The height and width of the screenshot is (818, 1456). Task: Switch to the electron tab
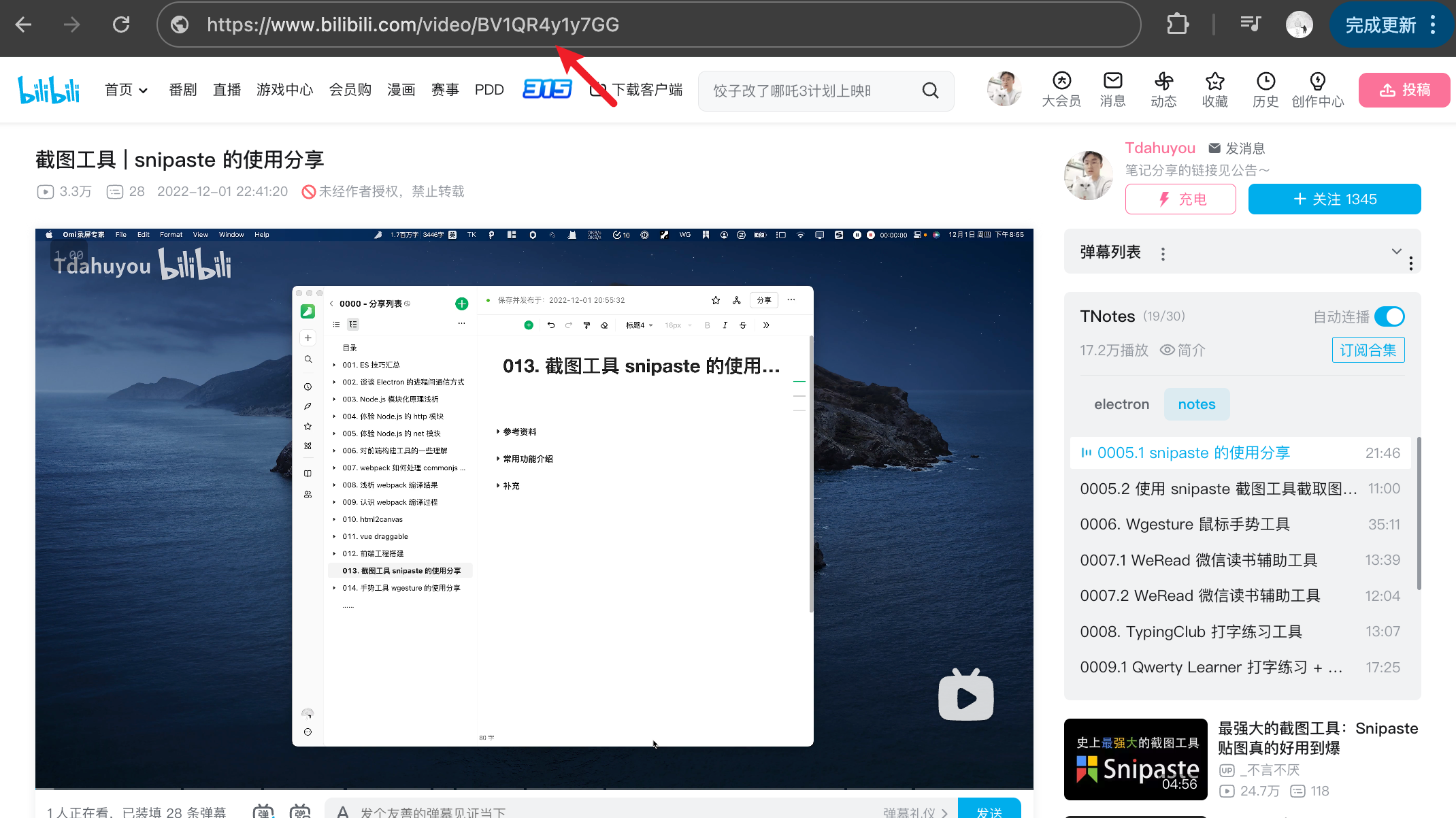coord(1121,404)
